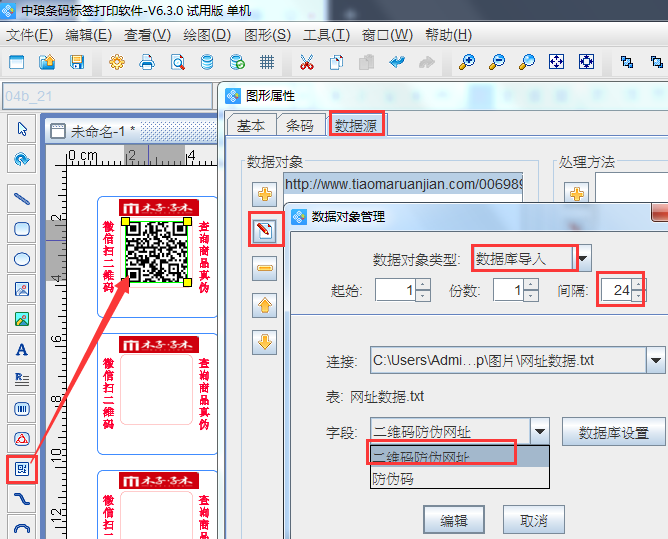Remove data object with minus icon
668x539 pixels.
pyautogui.click(x=265, y=267)
